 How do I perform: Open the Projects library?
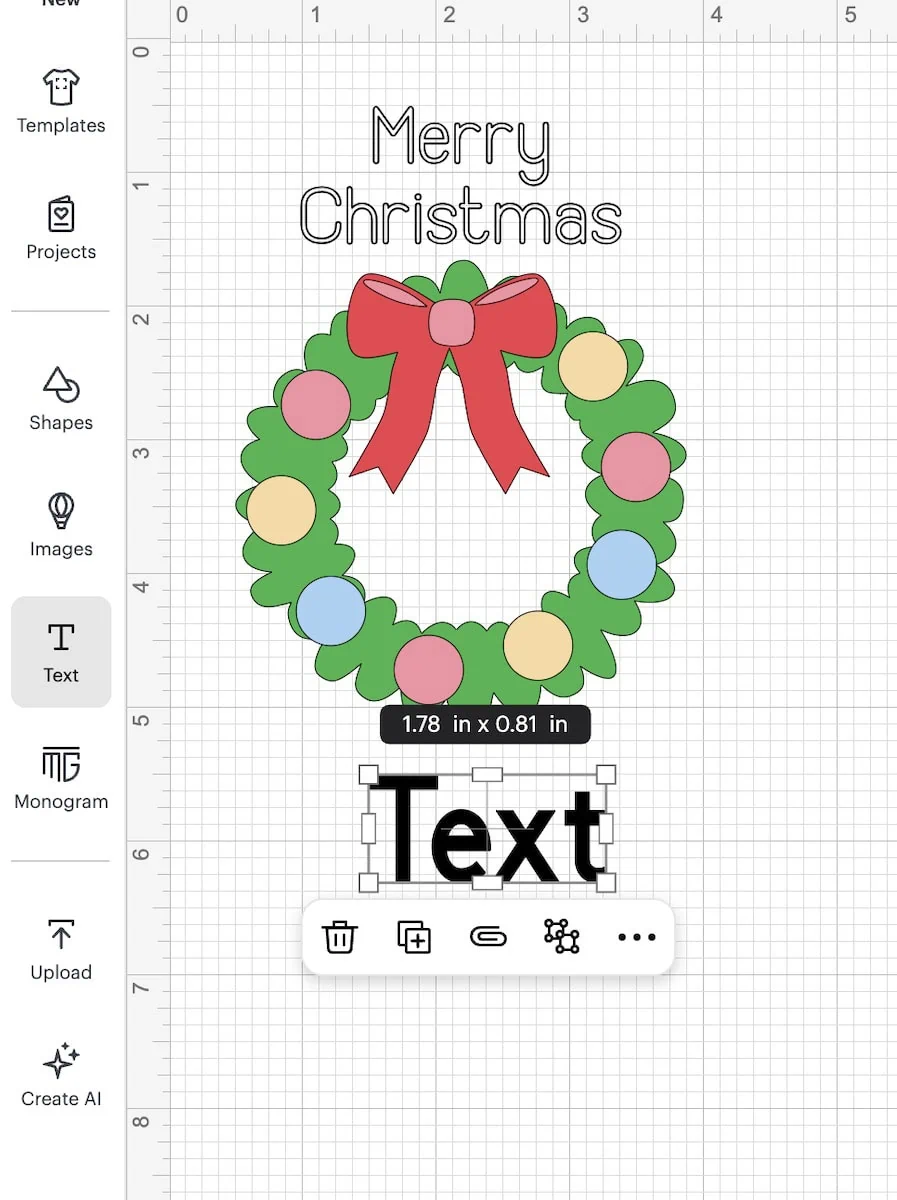tap(61, 229)
